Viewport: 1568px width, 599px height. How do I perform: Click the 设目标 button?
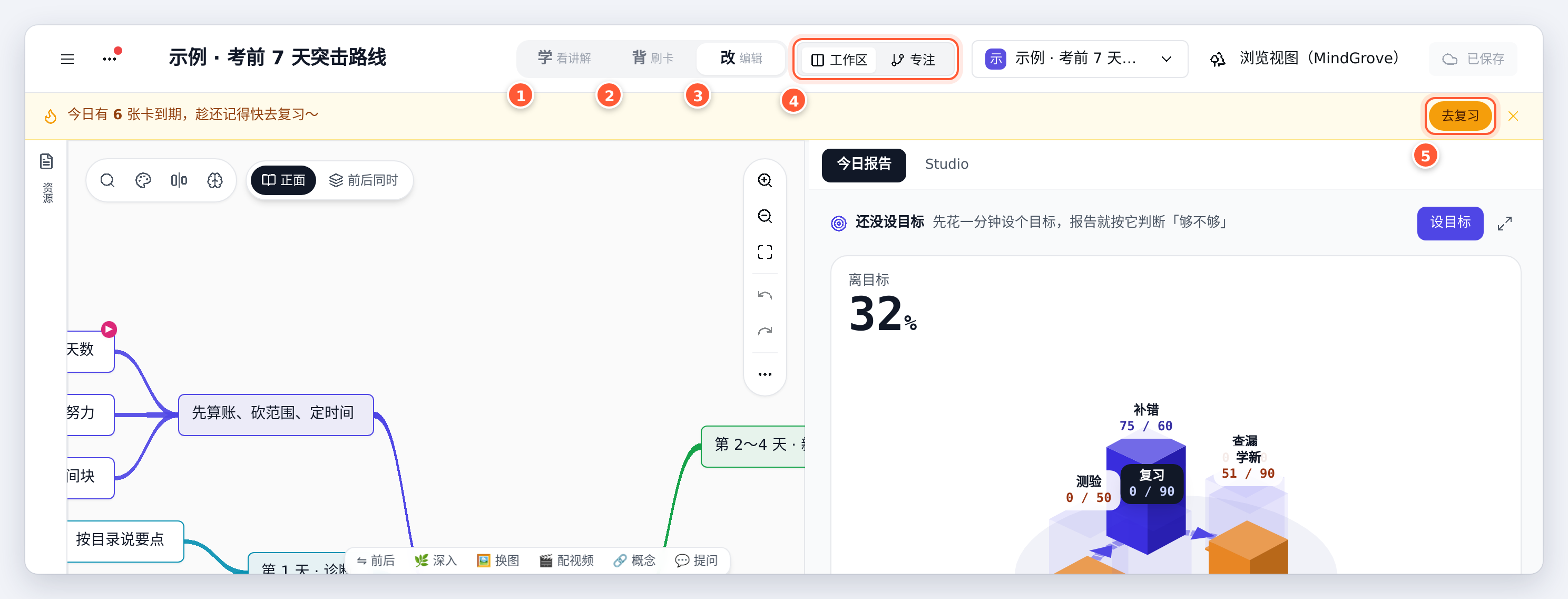(x=1450, y=223)
